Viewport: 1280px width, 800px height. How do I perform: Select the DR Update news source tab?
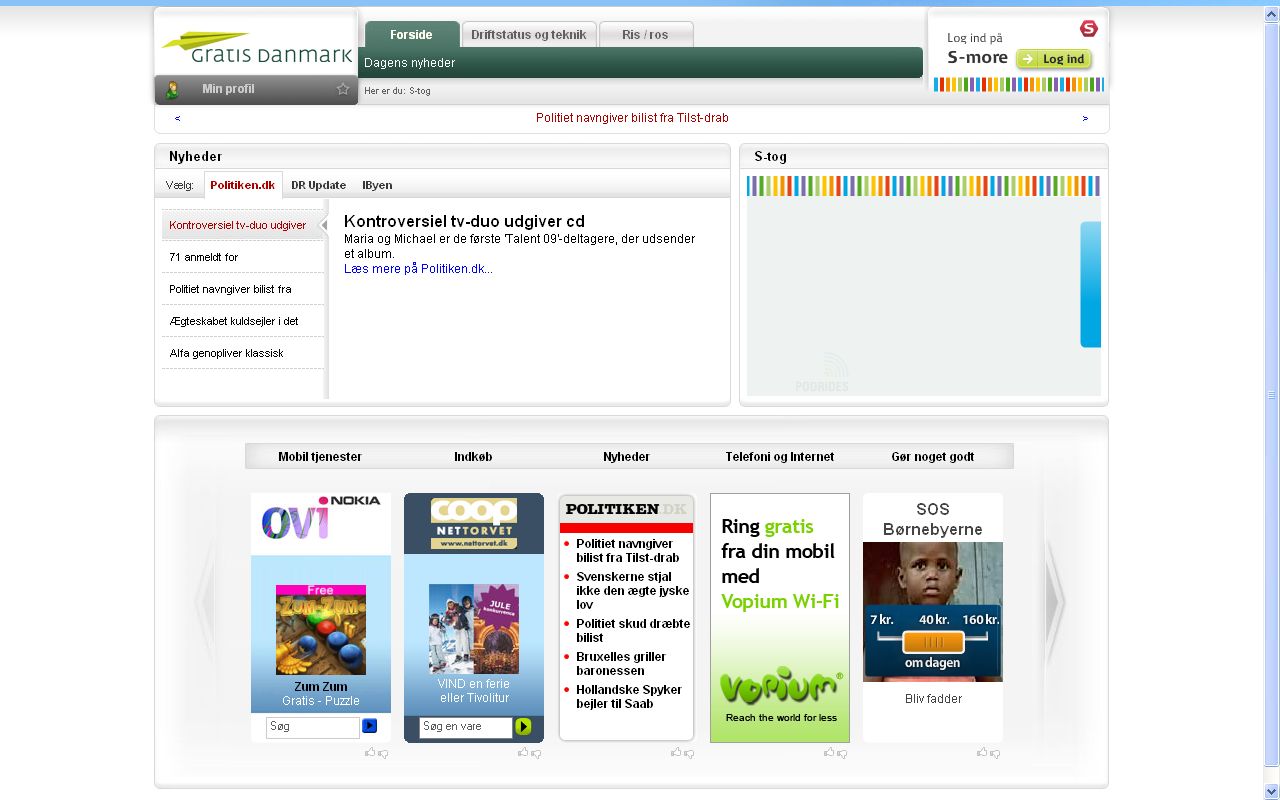click(x=318, y=185)
